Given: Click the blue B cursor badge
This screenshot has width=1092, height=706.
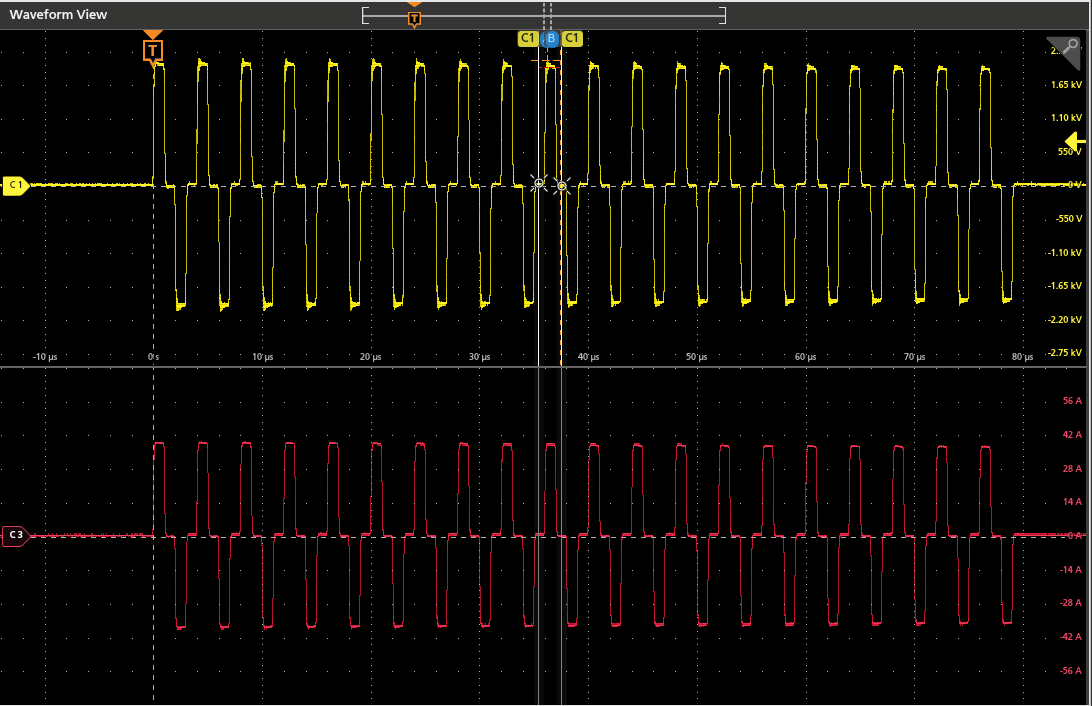Looking at the screenshot, I should [x=550, y=38].
